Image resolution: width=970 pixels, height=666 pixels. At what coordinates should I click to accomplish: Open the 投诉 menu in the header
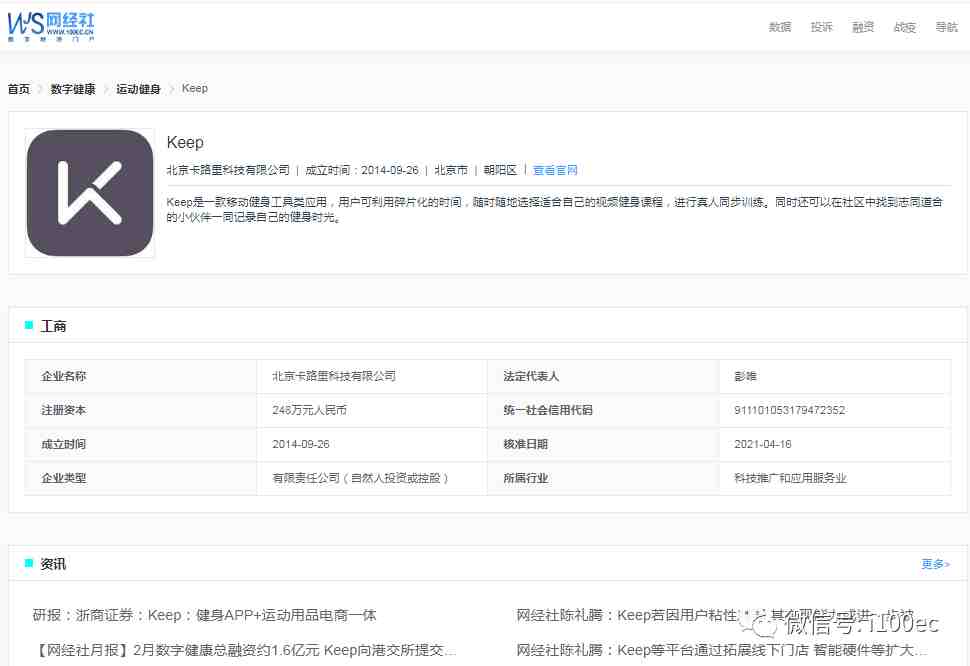pos(822,27)
